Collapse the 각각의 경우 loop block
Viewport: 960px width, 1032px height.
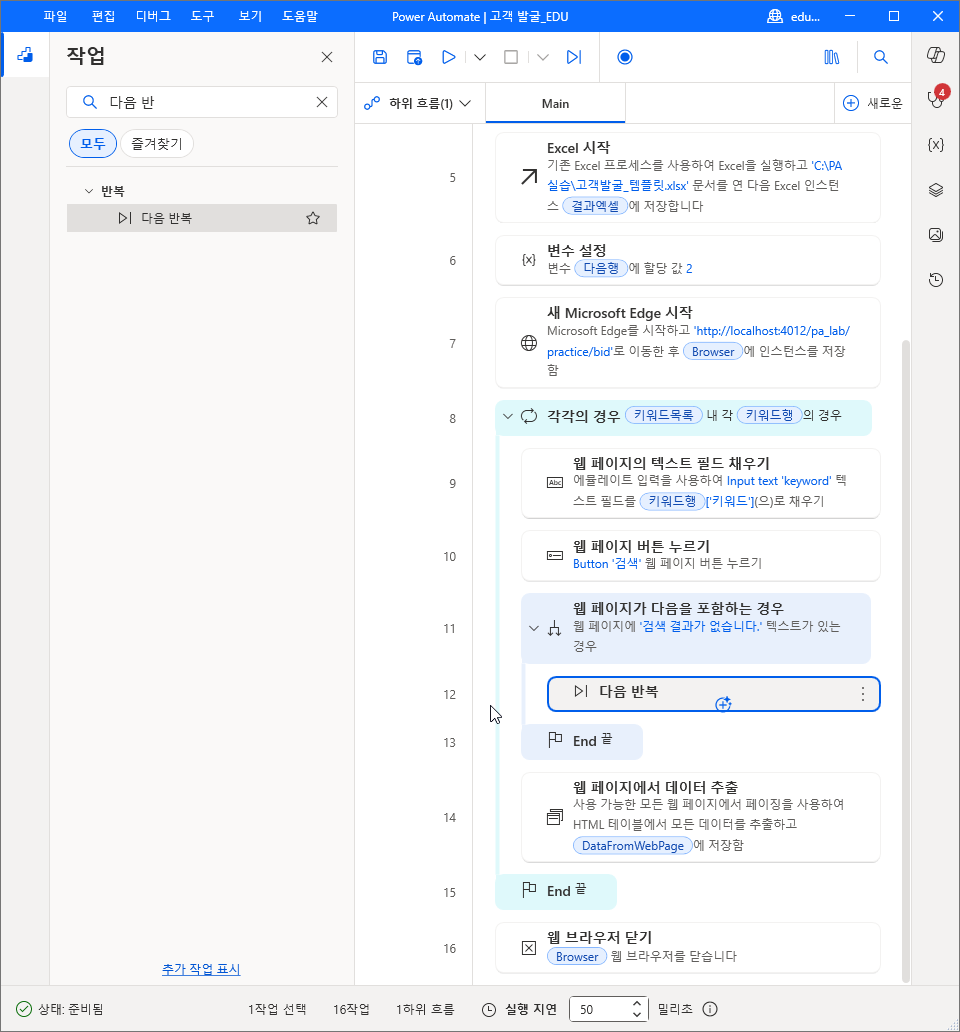click(507, 416)
